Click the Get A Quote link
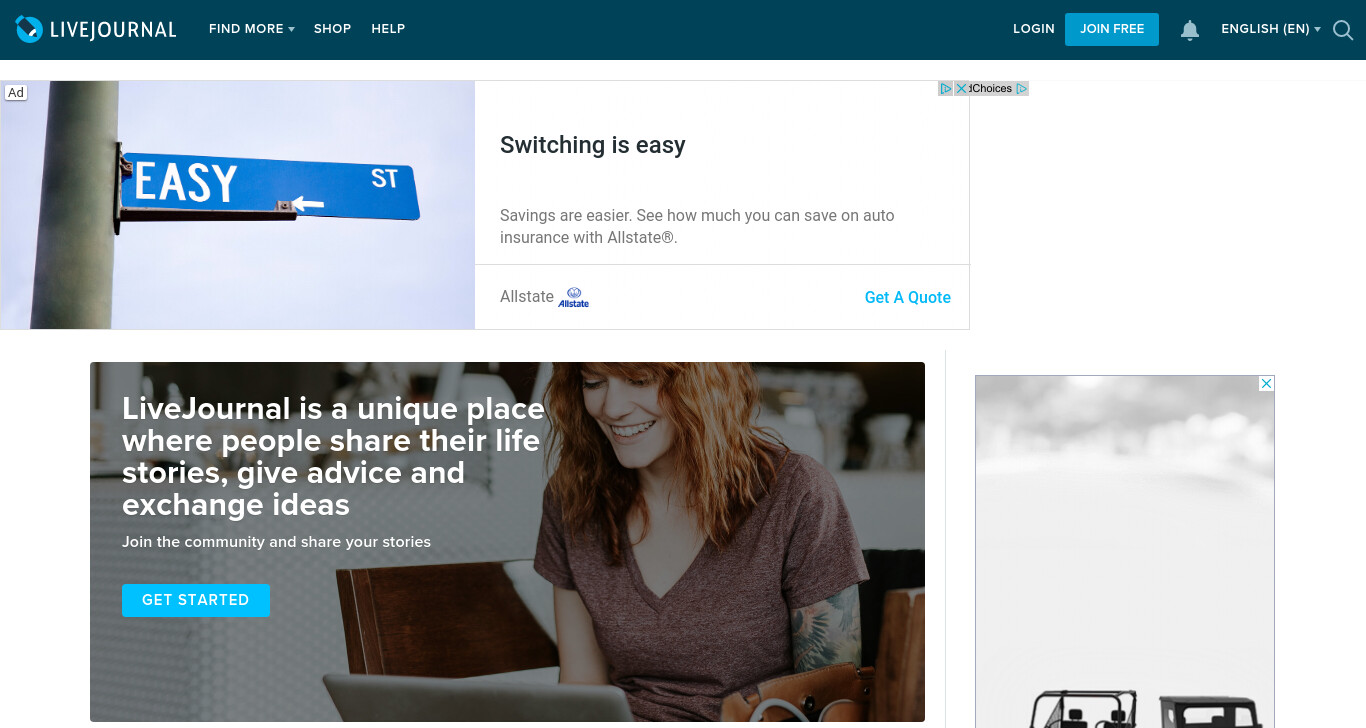The image size is (1366, 728). click(908, 297)
